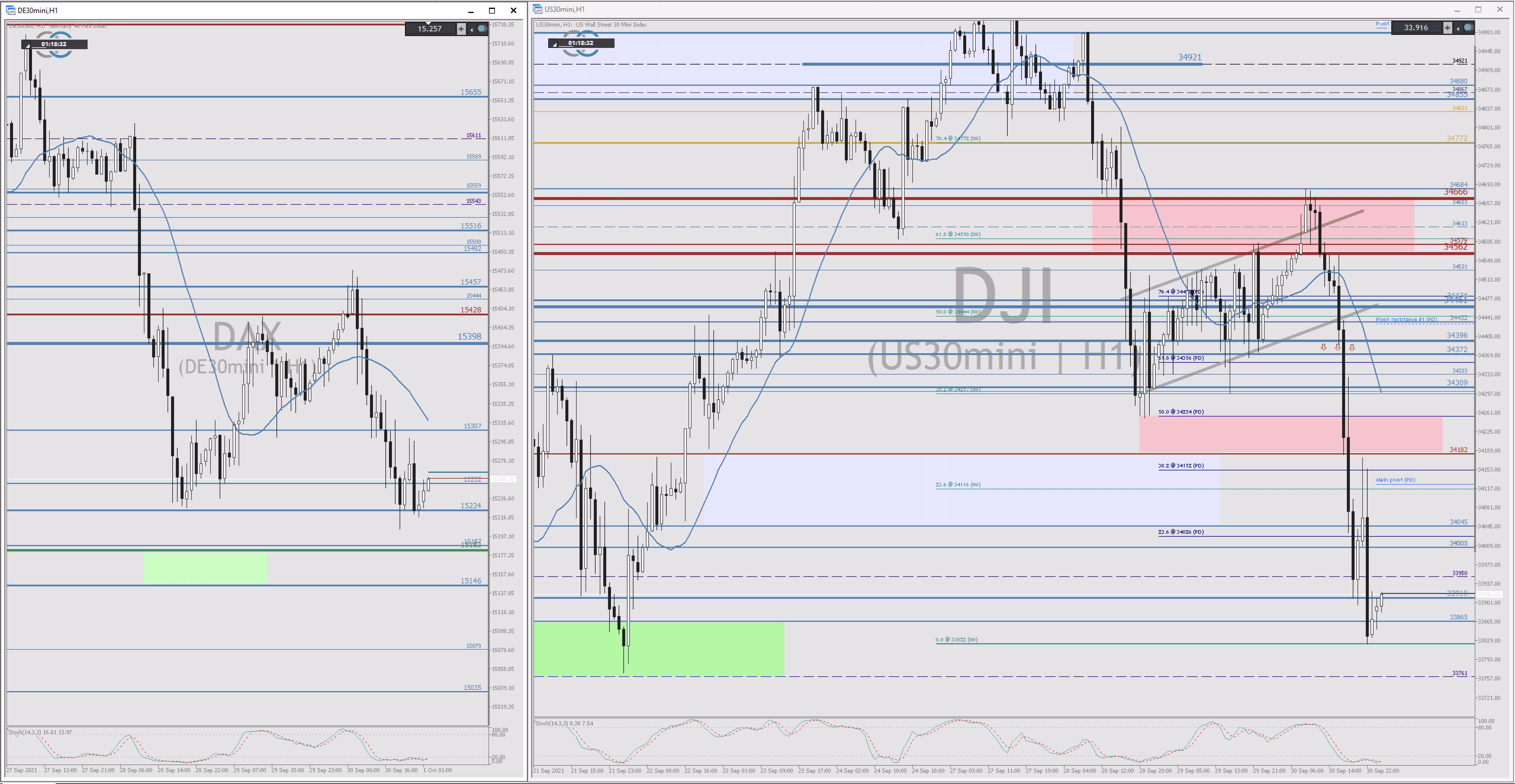Select the 15457 level label on DAX chart
The image size is (1515, 784).
point(470,282)
